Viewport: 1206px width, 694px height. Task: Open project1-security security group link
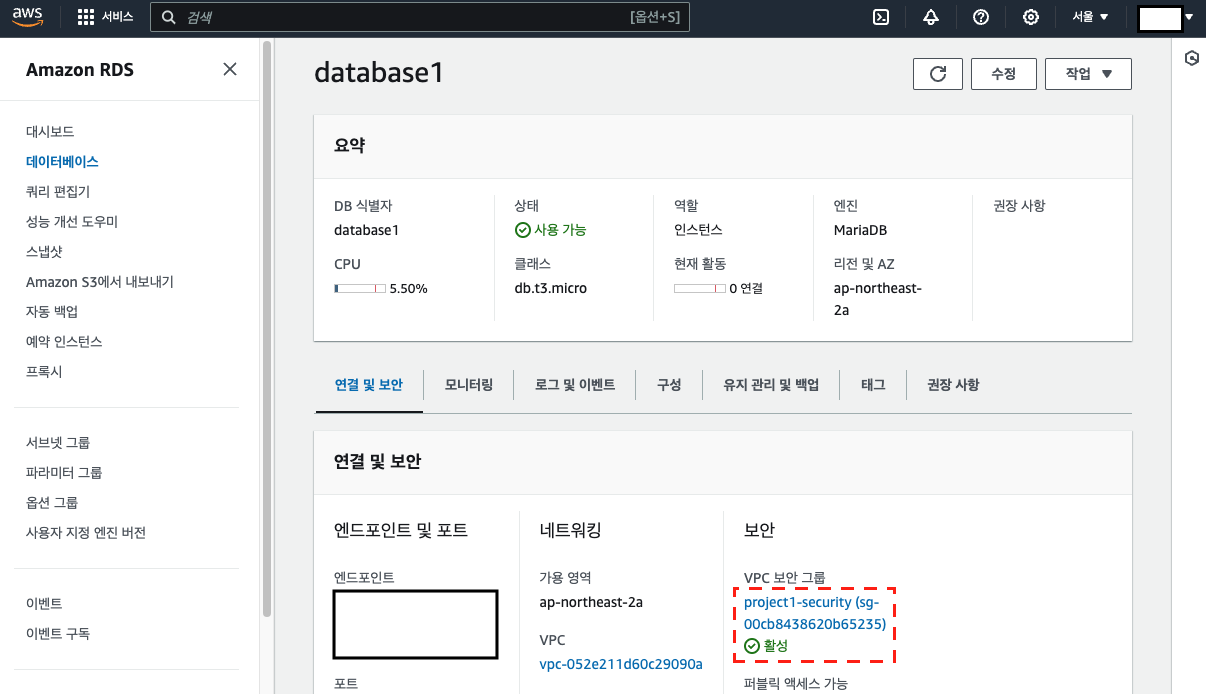[815, 613]
